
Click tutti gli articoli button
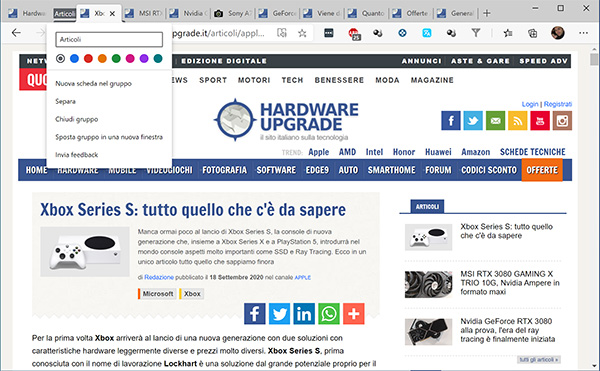pyautogui.click(x=539, y=360)
